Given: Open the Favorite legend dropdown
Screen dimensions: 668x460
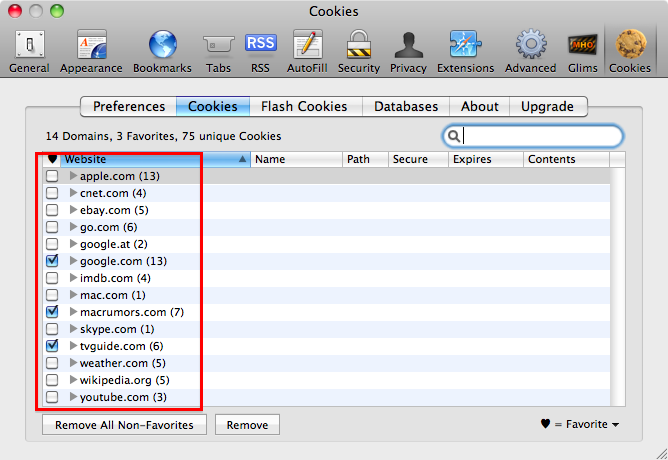Looking at the screenshot, I should [x=580, y=424].
